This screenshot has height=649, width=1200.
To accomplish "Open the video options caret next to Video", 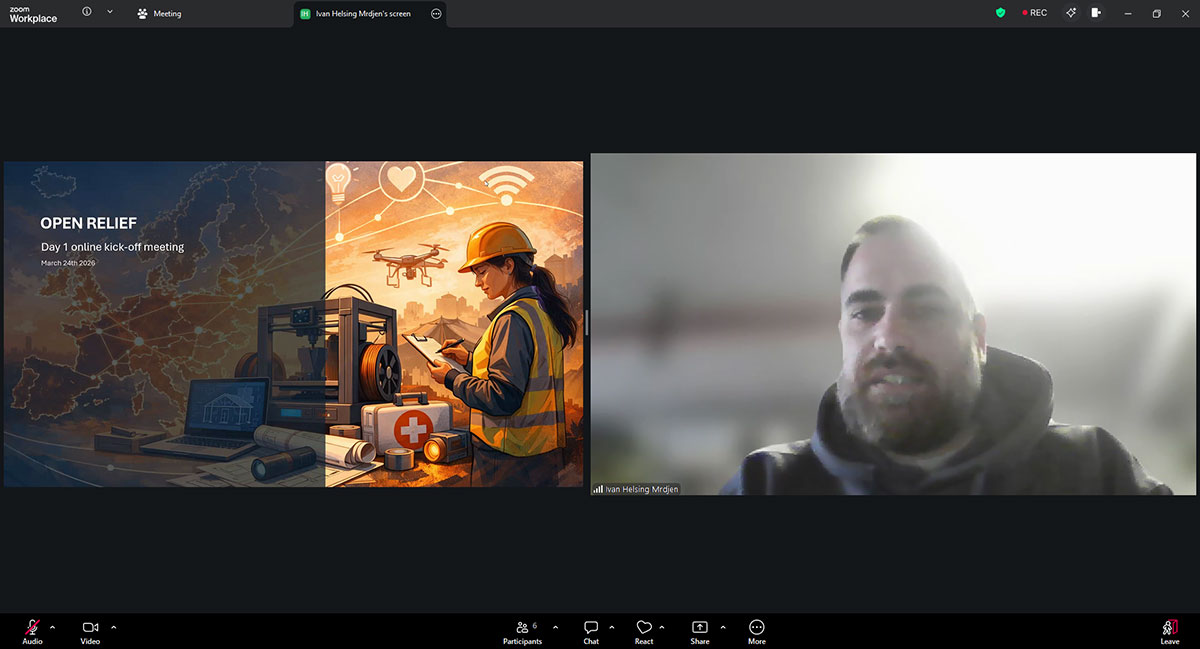I will coord(114,627).
